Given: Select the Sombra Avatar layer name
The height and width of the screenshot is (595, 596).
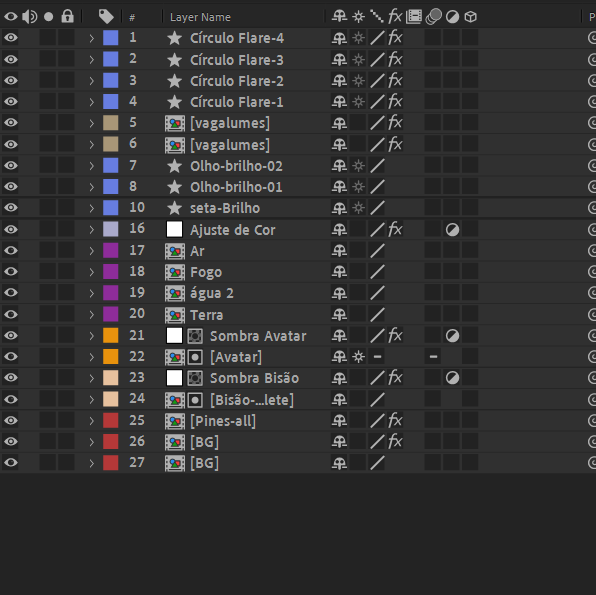Looking at the screenshot, I should coord(258,336).
